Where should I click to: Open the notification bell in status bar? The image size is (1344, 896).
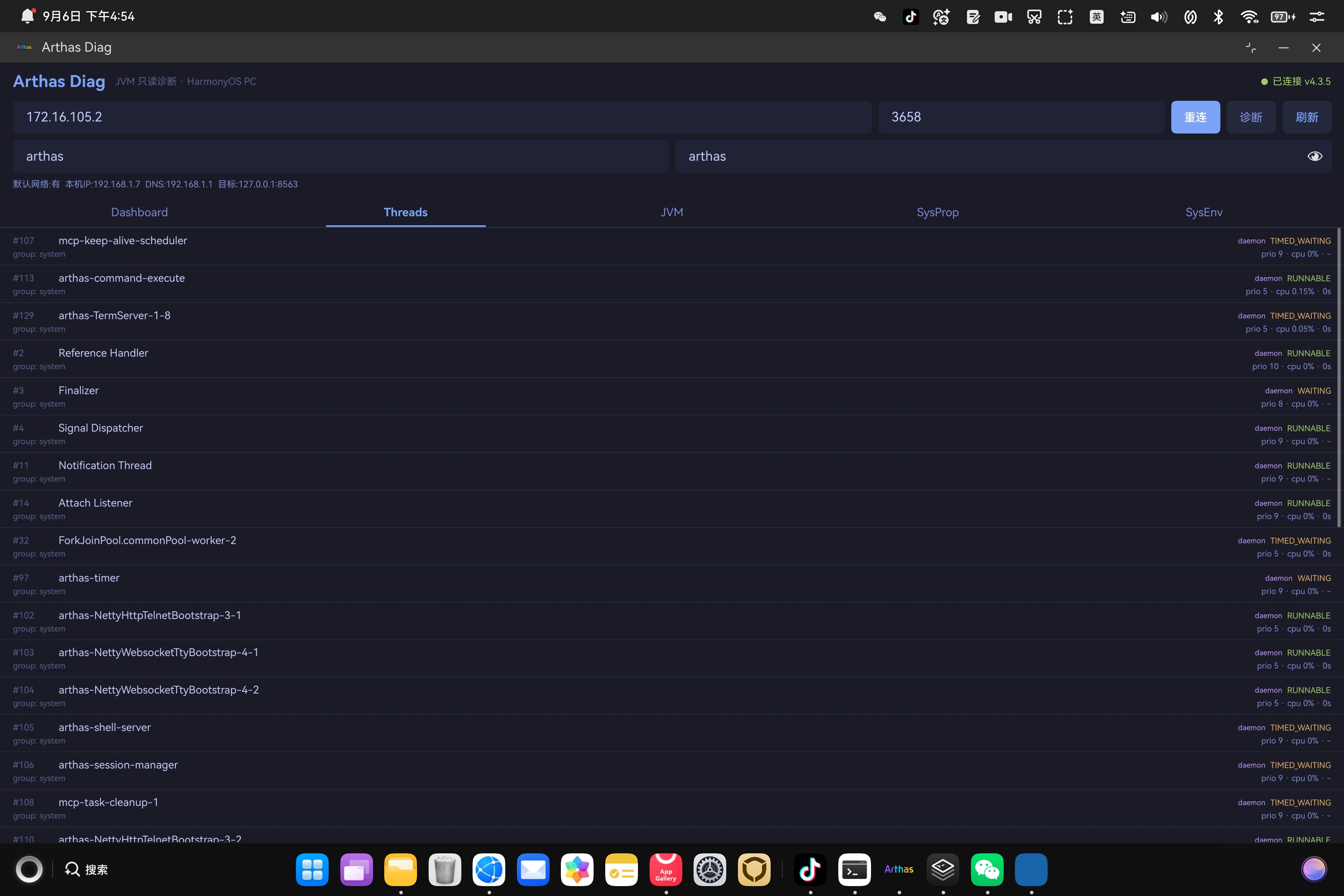[x=28, y=16]
